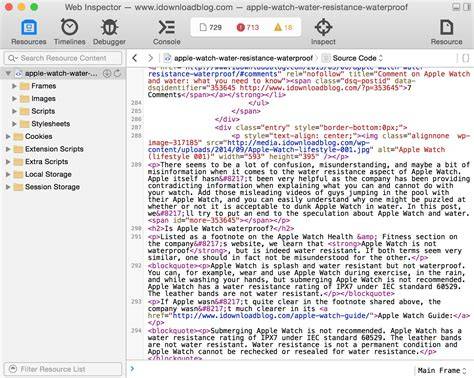Image resolution: width=474 pixels, height=378 pixels.
Task: Click the Filter Resource List field
Action: [x=63, y=369]
